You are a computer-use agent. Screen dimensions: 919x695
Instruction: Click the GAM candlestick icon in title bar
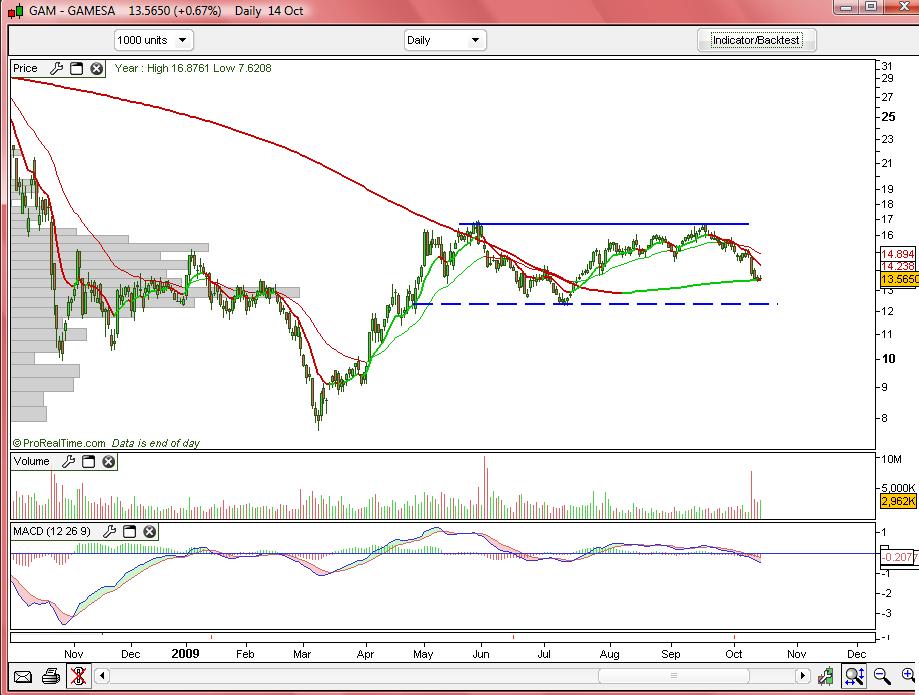16,11
